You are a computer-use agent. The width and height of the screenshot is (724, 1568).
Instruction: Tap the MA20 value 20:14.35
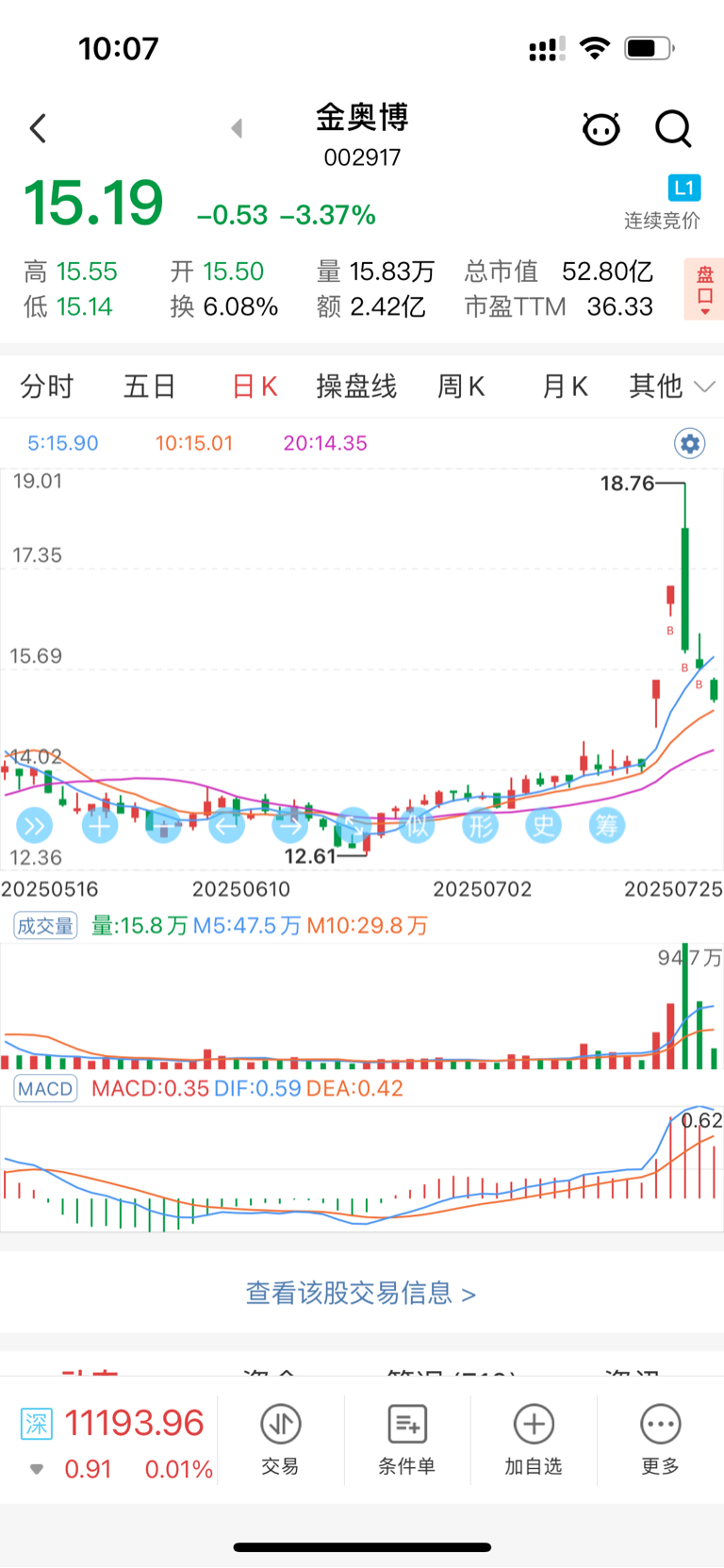click(325, 443)
